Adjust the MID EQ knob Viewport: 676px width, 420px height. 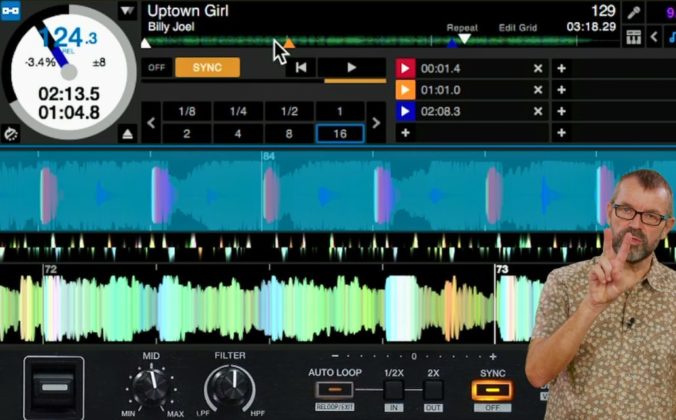[151, 386]
